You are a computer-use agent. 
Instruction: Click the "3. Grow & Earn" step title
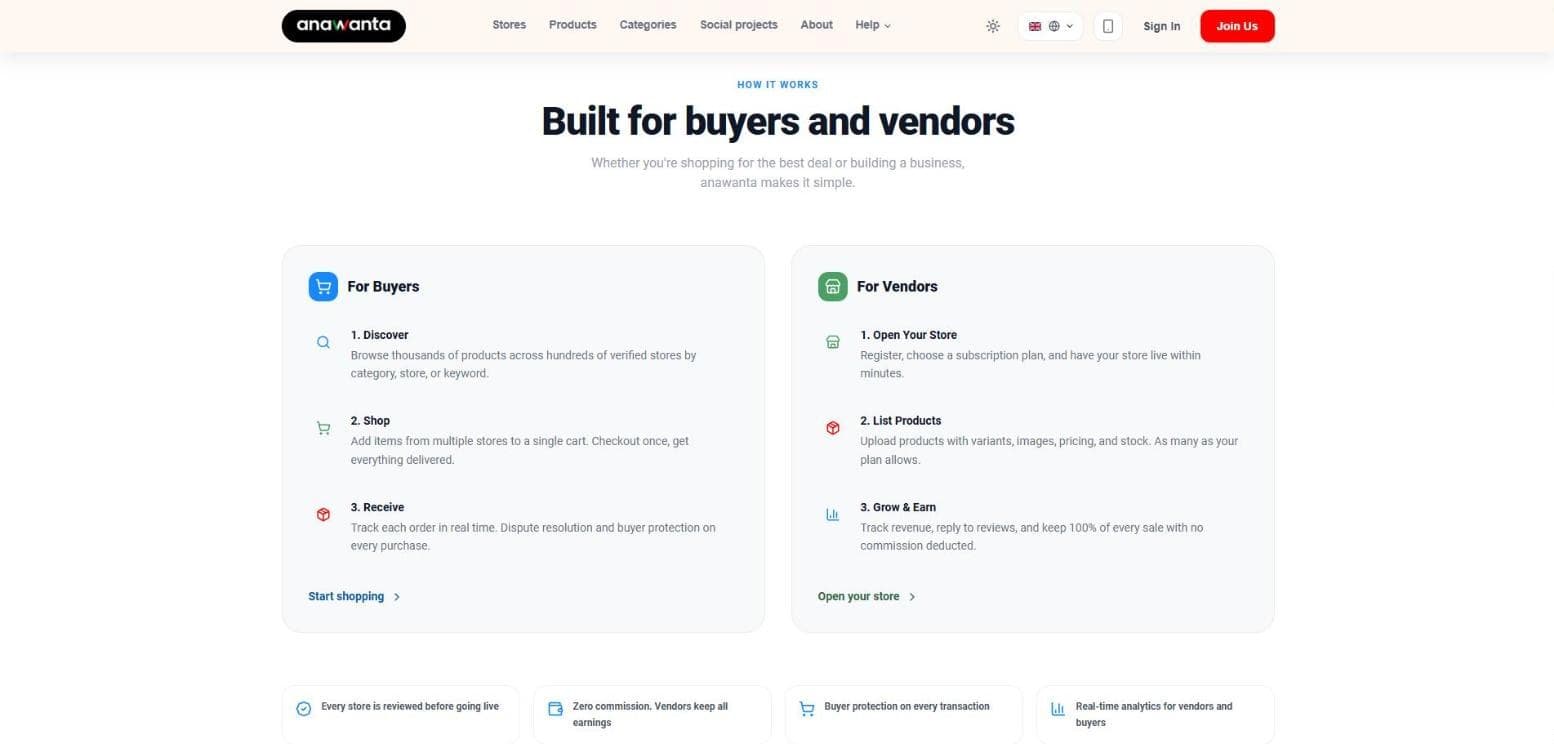[x=899, y=507]
